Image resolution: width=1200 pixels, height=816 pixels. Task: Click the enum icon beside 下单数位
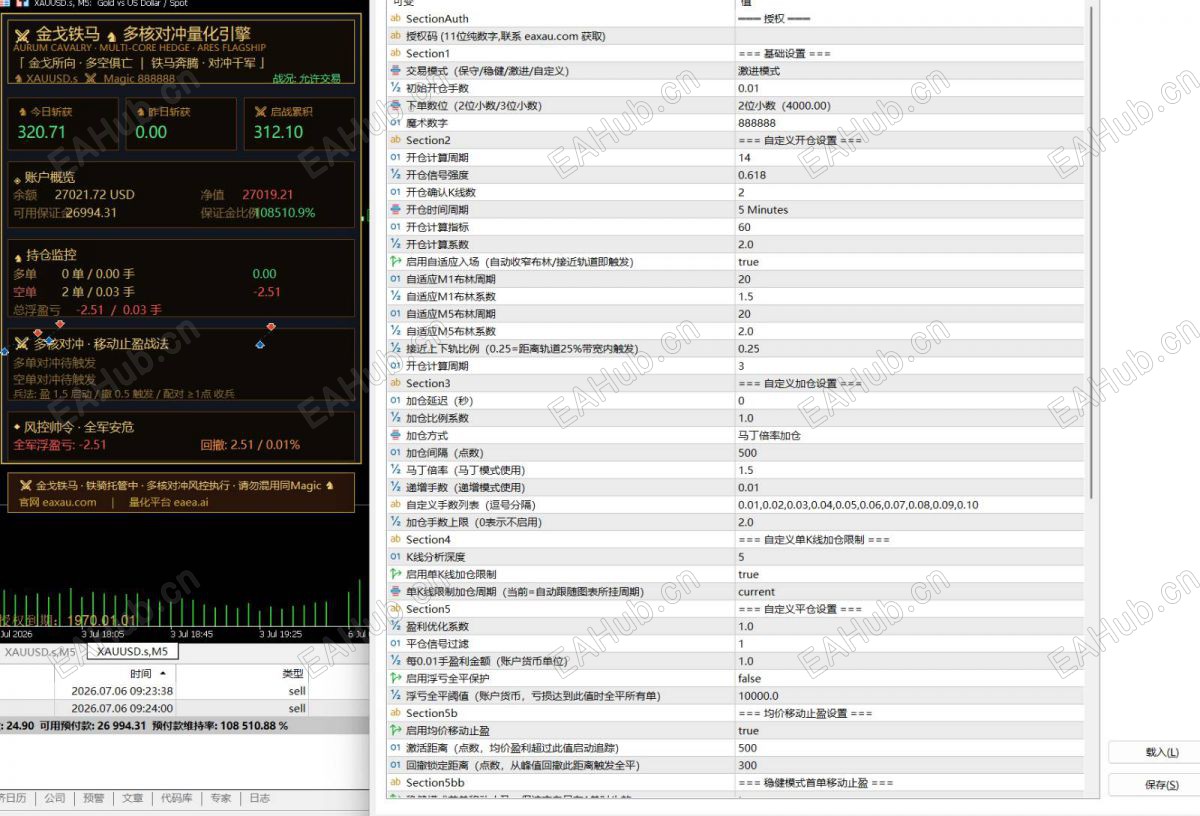(x=396, y=105)
